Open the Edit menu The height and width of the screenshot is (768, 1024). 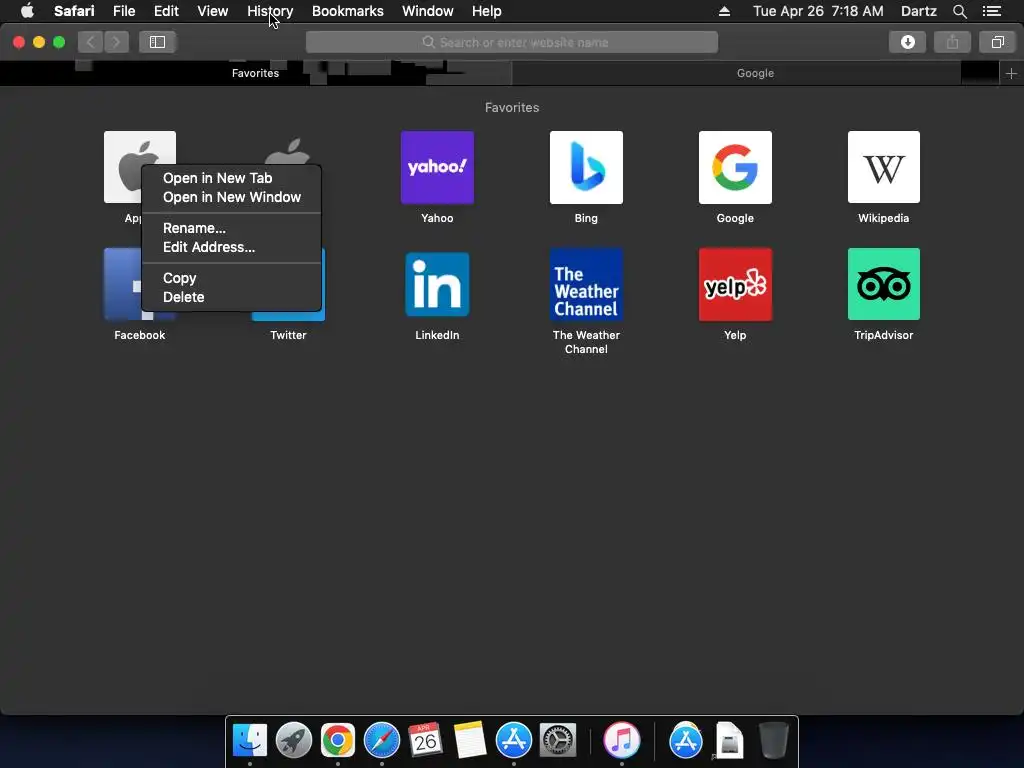click(x=166, y=11)
